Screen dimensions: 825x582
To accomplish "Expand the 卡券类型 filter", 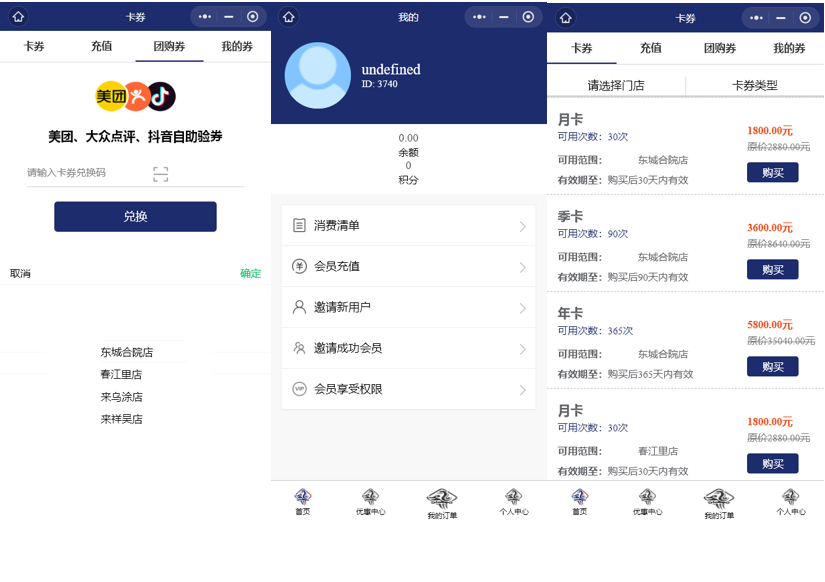I will [x=755, y=85].
